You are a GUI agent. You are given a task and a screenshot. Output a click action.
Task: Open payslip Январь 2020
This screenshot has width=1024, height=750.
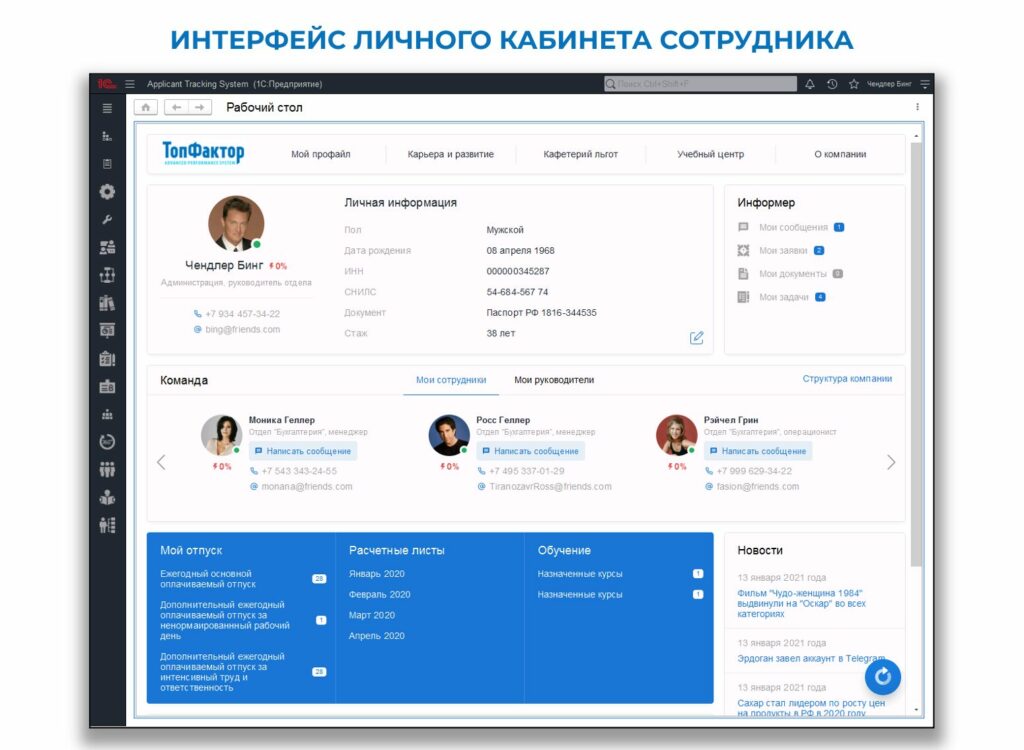[x=377, y=574]
